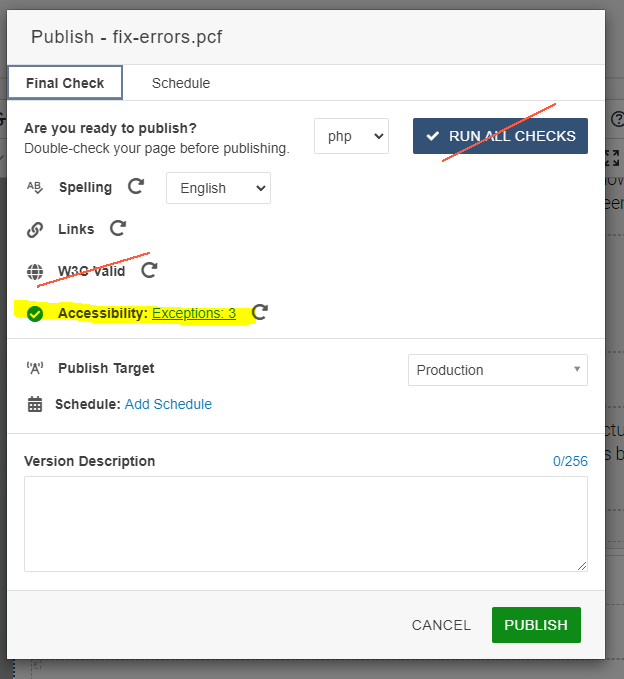Rerun the Accessibility check refresh icon
This screenshot has height=679, width=624.
[260, 313]
